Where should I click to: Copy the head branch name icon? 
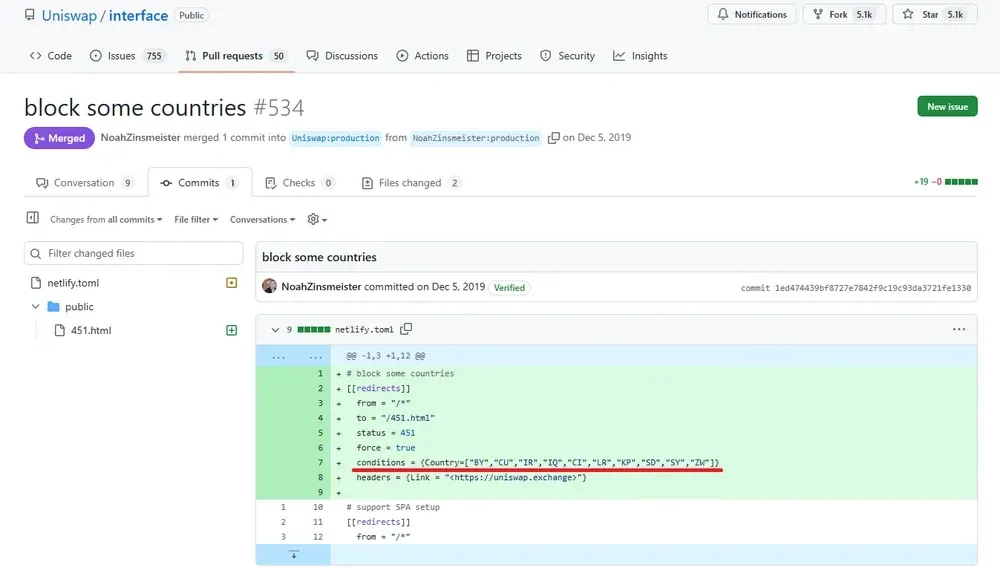point(554,138)
